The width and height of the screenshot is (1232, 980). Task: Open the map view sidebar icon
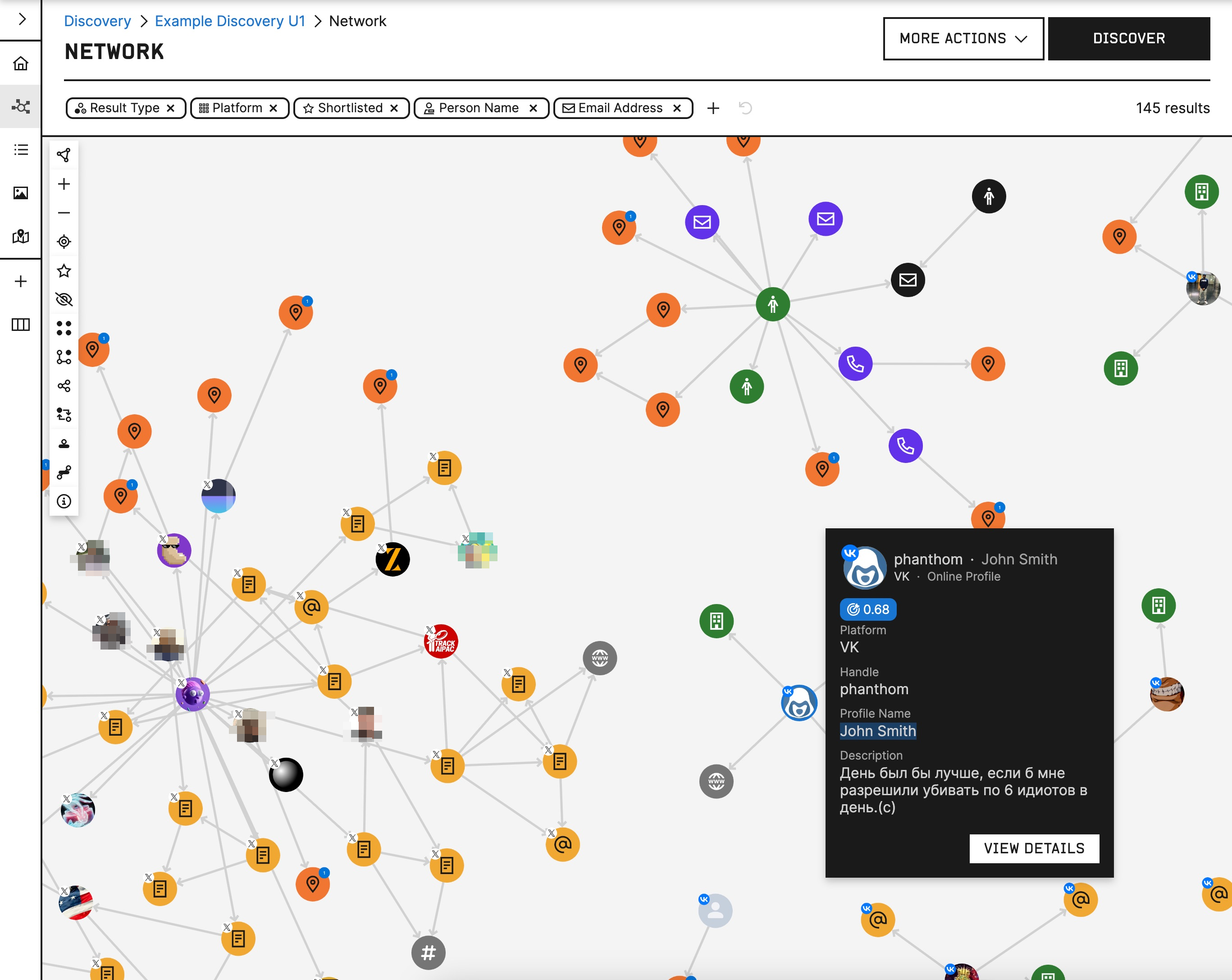pos(21,236)
